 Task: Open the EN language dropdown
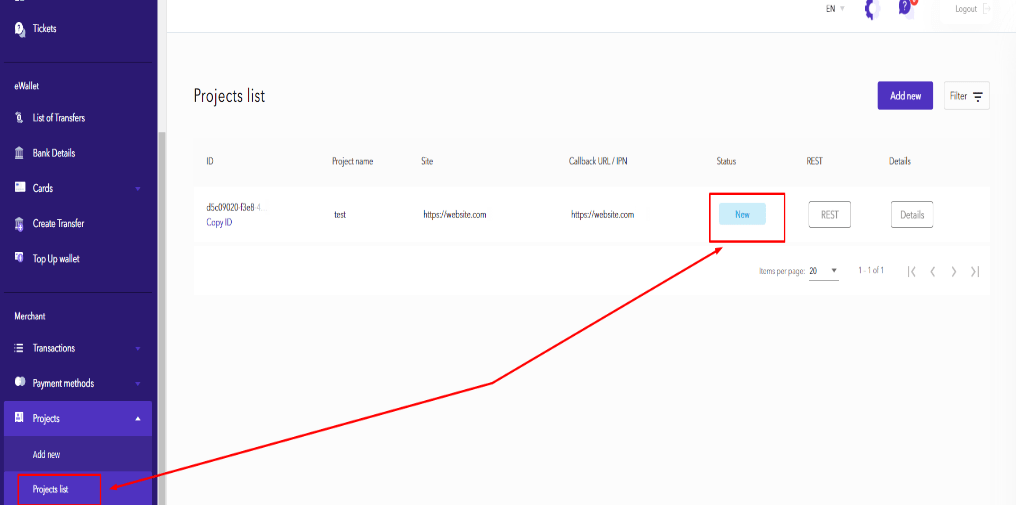[835, 9]
